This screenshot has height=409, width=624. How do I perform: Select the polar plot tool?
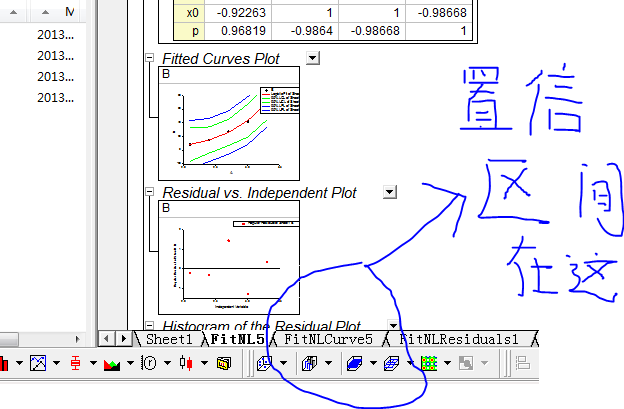point(149,363)
